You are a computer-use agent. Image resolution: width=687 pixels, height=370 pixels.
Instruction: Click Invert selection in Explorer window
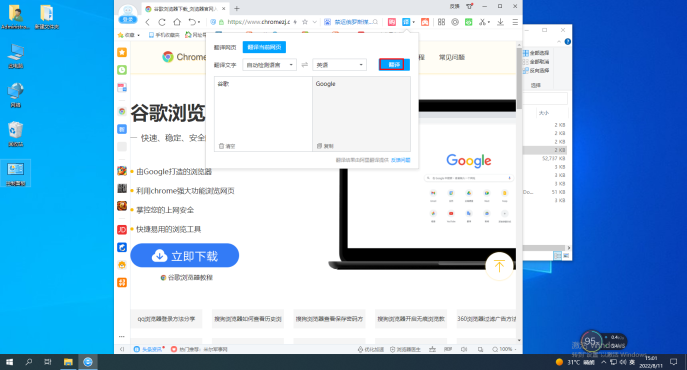536,71
